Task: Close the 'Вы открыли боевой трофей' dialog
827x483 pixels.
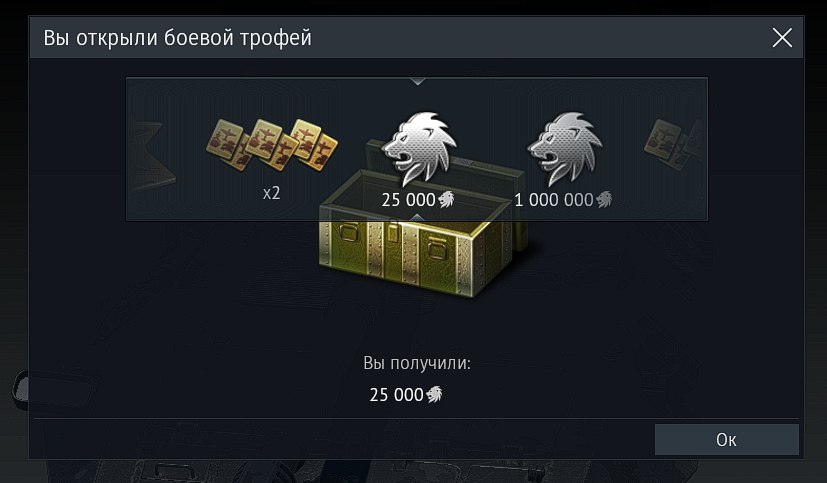Action: point(782,37)
